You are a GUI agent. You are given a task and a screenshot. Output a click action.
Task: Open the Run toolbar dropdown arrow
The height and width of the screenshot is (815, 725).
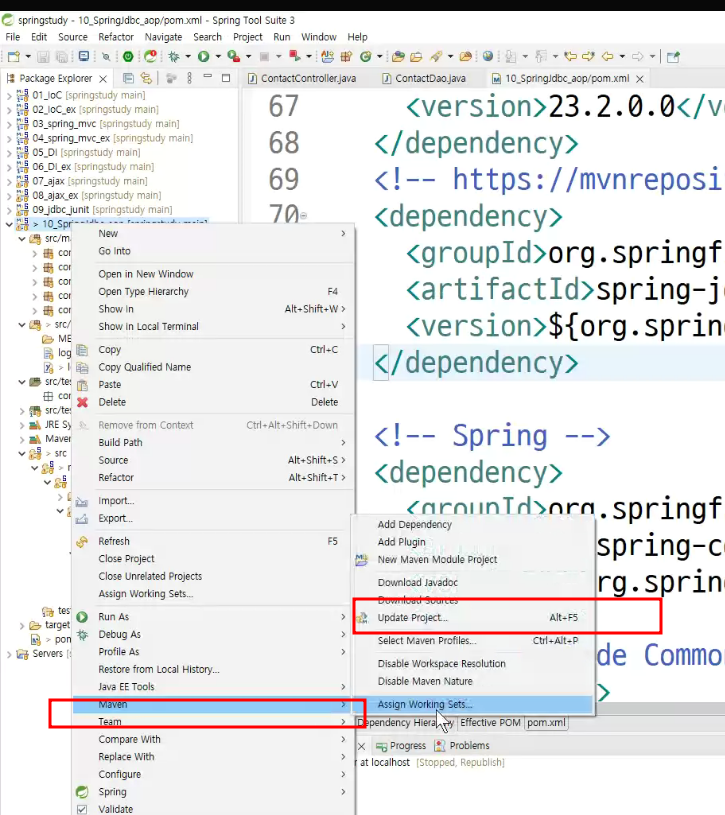218,57
